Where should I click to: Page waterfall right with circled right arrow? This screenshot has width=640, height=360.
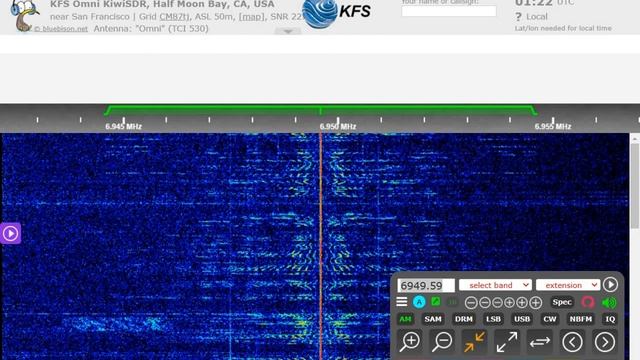[604, 341]
